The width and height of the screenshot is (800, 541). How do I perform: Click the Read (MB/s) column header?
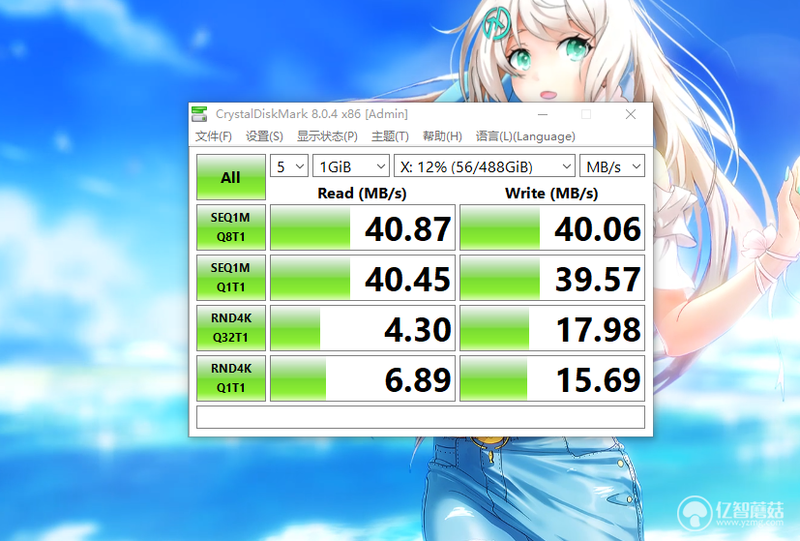tap(362, 193)
